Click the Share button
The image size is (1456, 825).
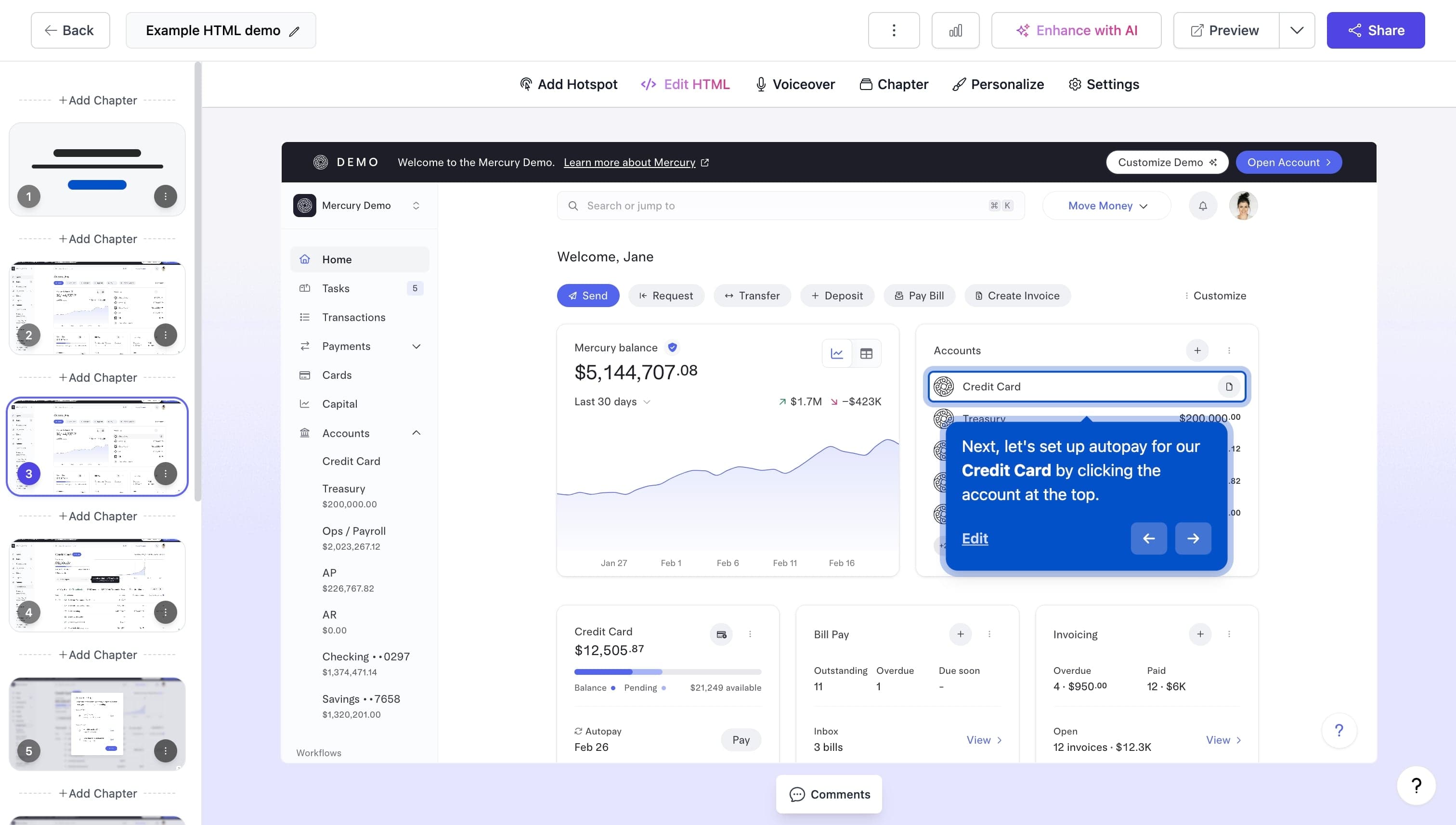pos(1376,30)
